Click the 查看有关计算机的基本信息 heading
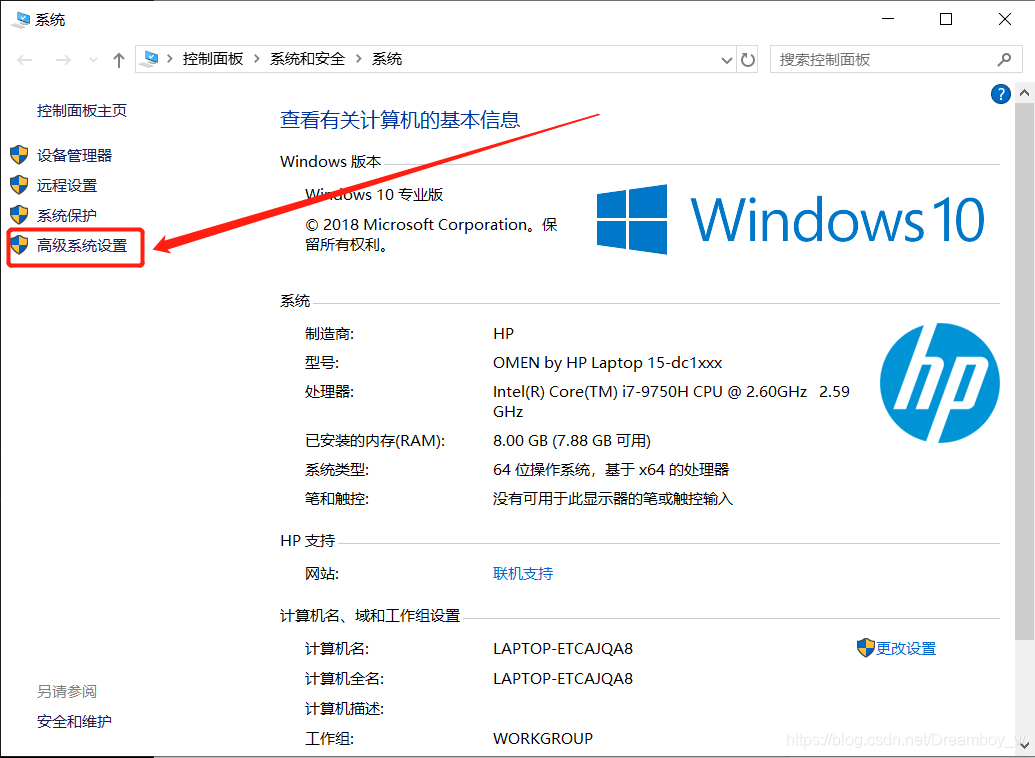The image size is (1035, 758). tap(400, 120)
